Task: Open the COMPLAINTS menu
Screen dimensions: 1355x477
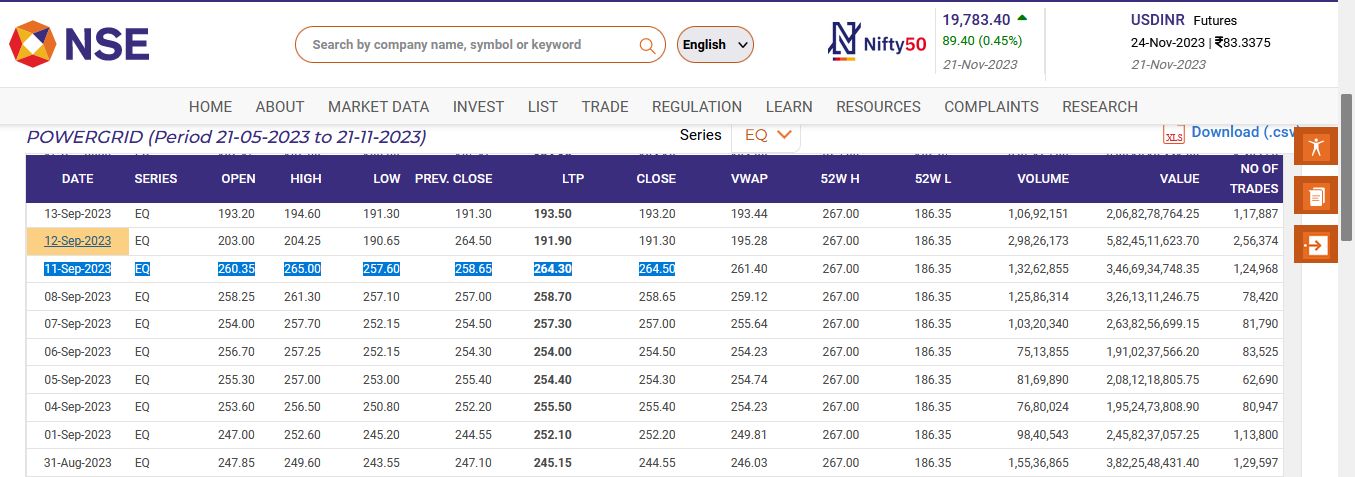Action: [x=991, y=106]
